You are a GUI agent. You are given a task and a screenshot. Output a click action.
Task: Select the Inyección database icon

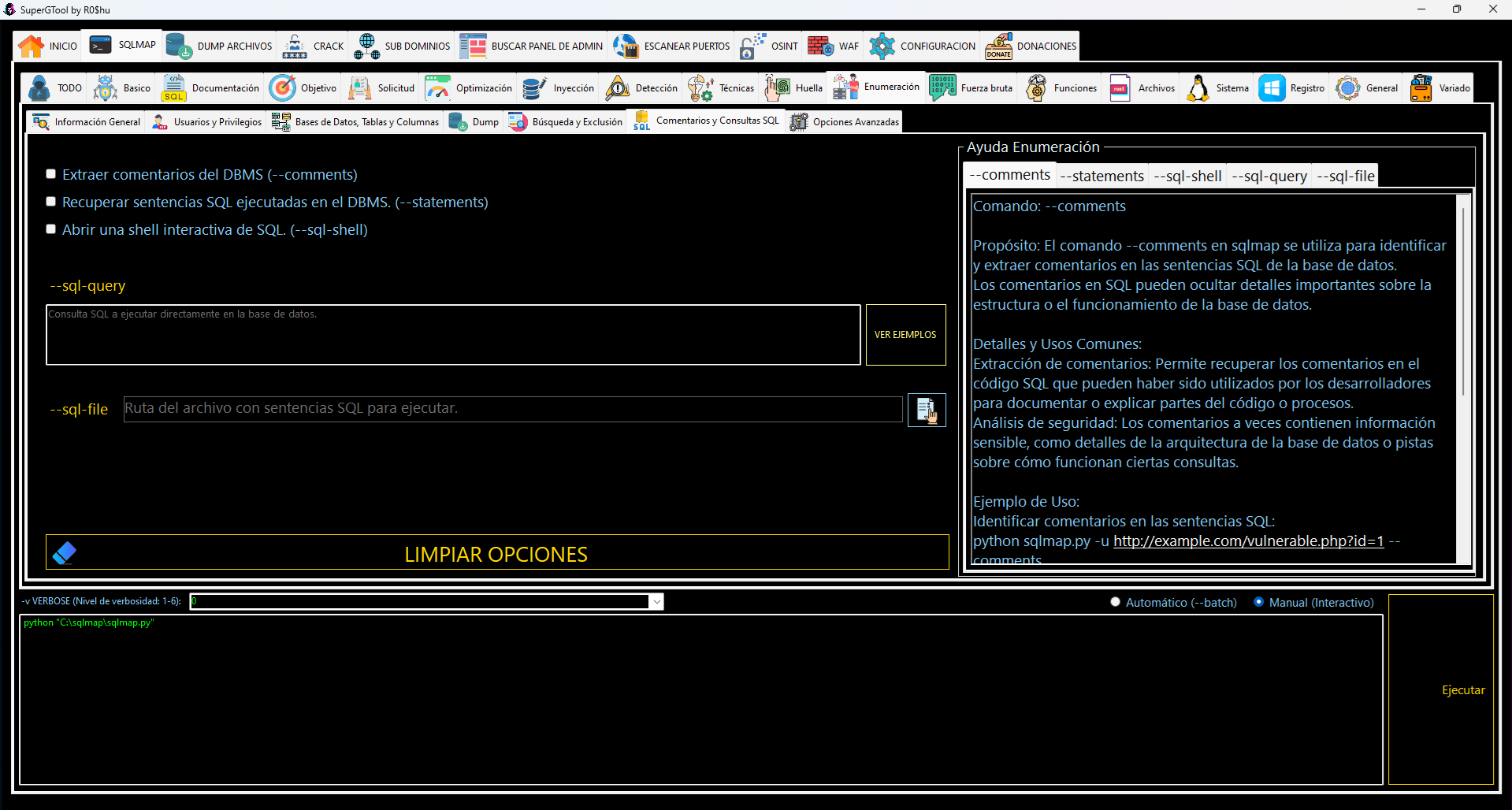click(x=535, y=87)
